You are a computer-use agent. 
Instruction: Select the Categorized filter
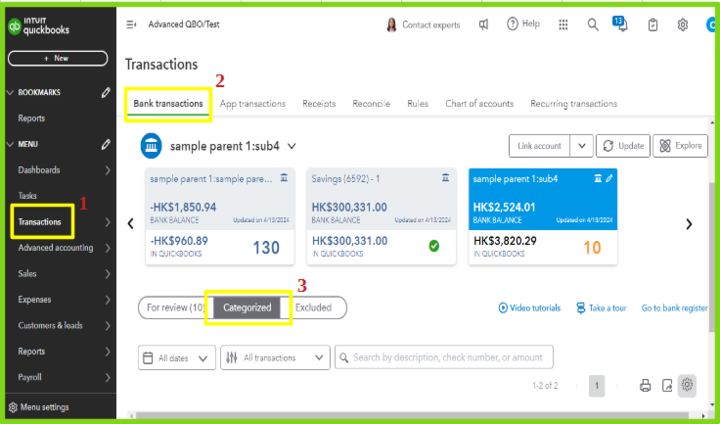[247, 307]
